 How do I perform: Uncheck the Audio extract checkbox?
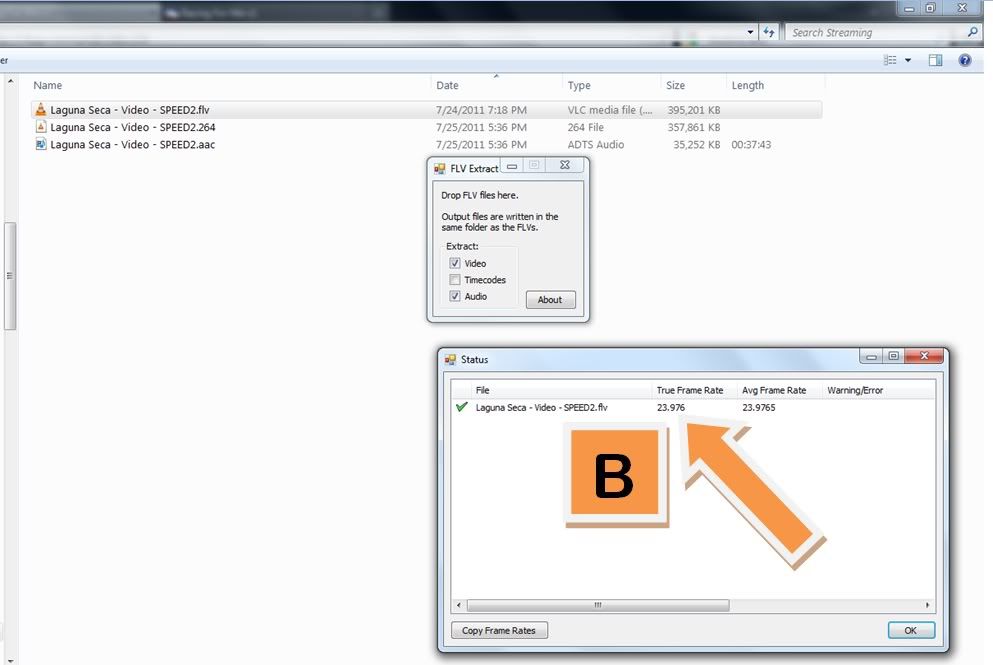[x=455, y=297]
